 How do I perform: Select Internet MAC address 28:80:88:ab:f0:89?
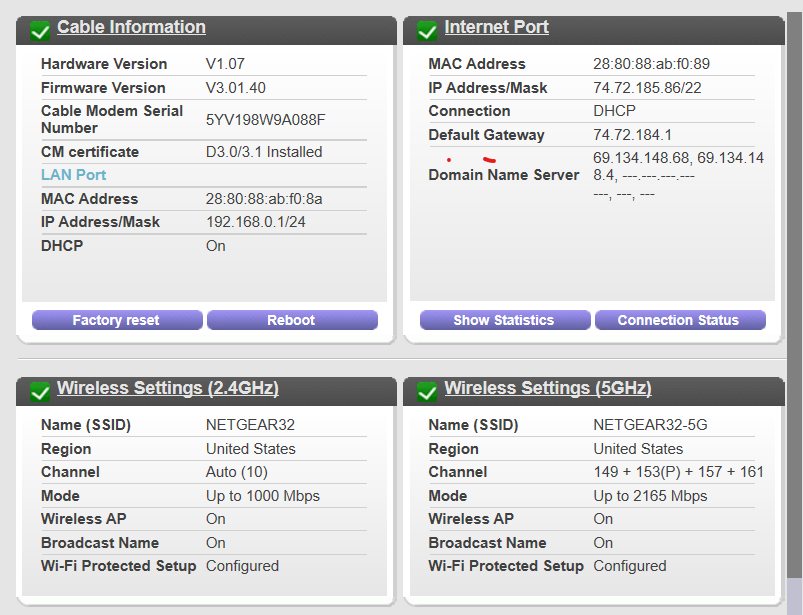pos(651,63)
